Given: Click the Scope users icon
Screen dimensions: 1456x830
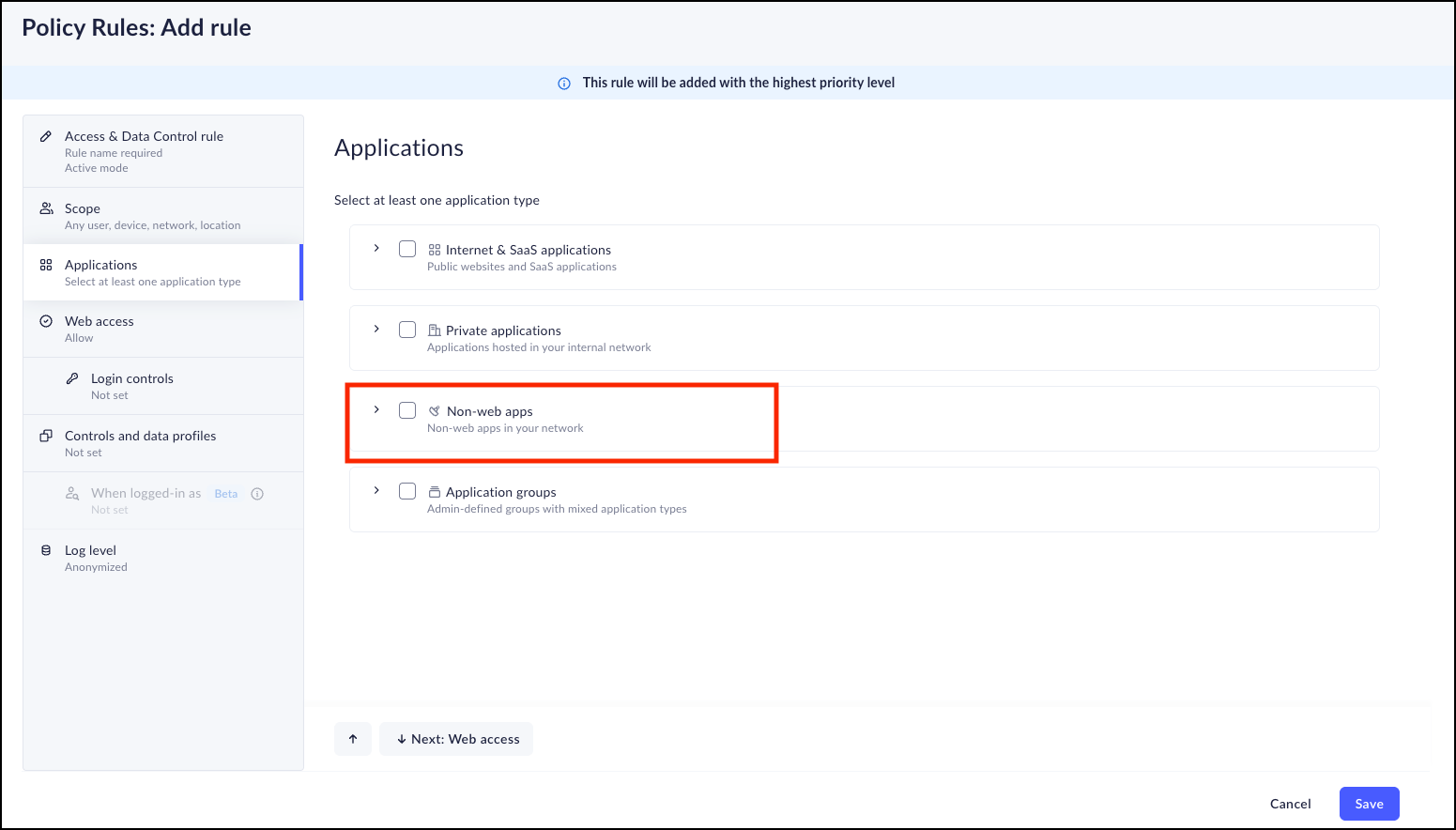Looking at the screenshot, I should click(46, 208).
